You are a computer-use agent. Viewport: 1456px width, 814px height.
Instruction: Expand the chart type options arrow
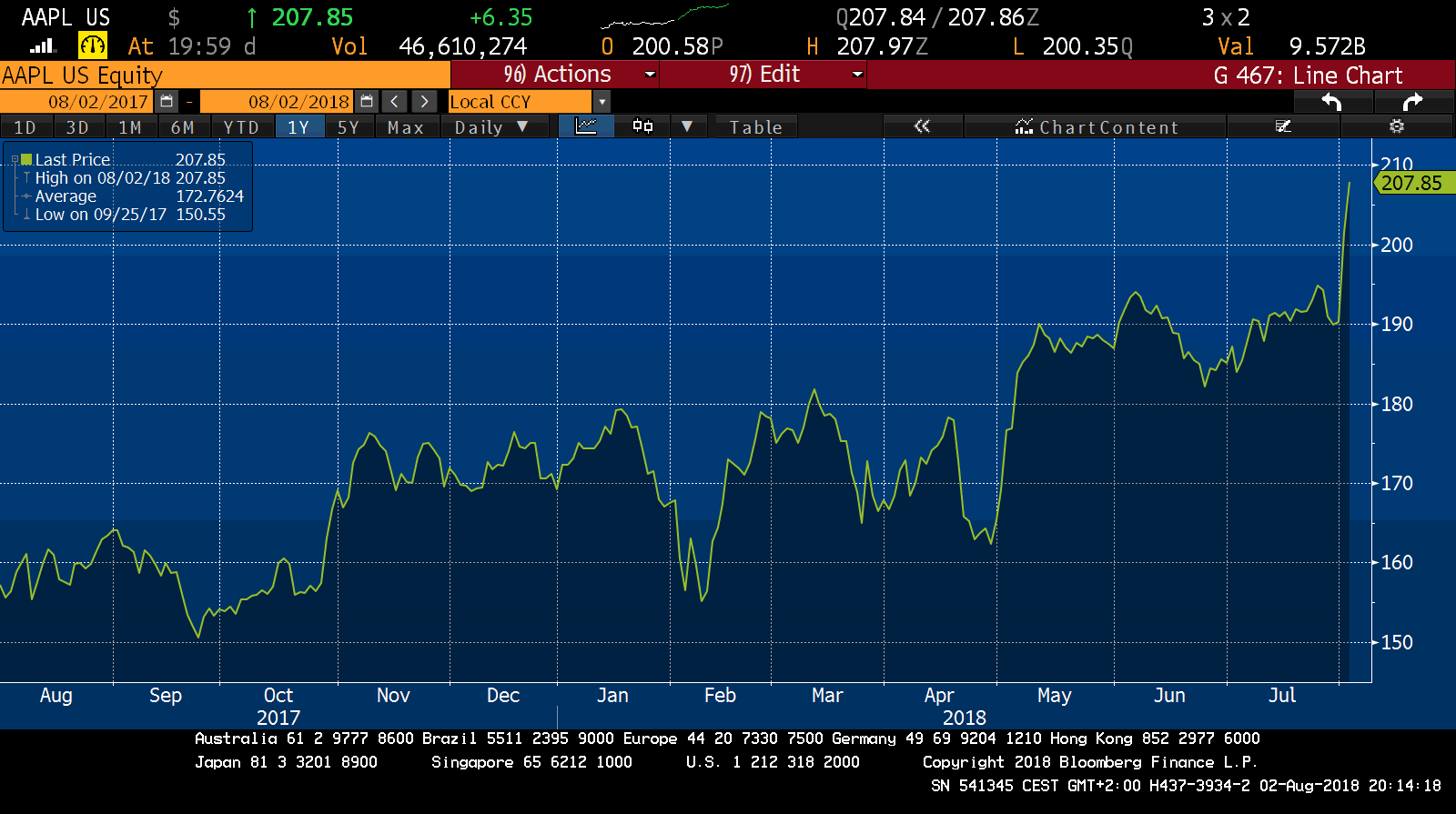(687, 126)
